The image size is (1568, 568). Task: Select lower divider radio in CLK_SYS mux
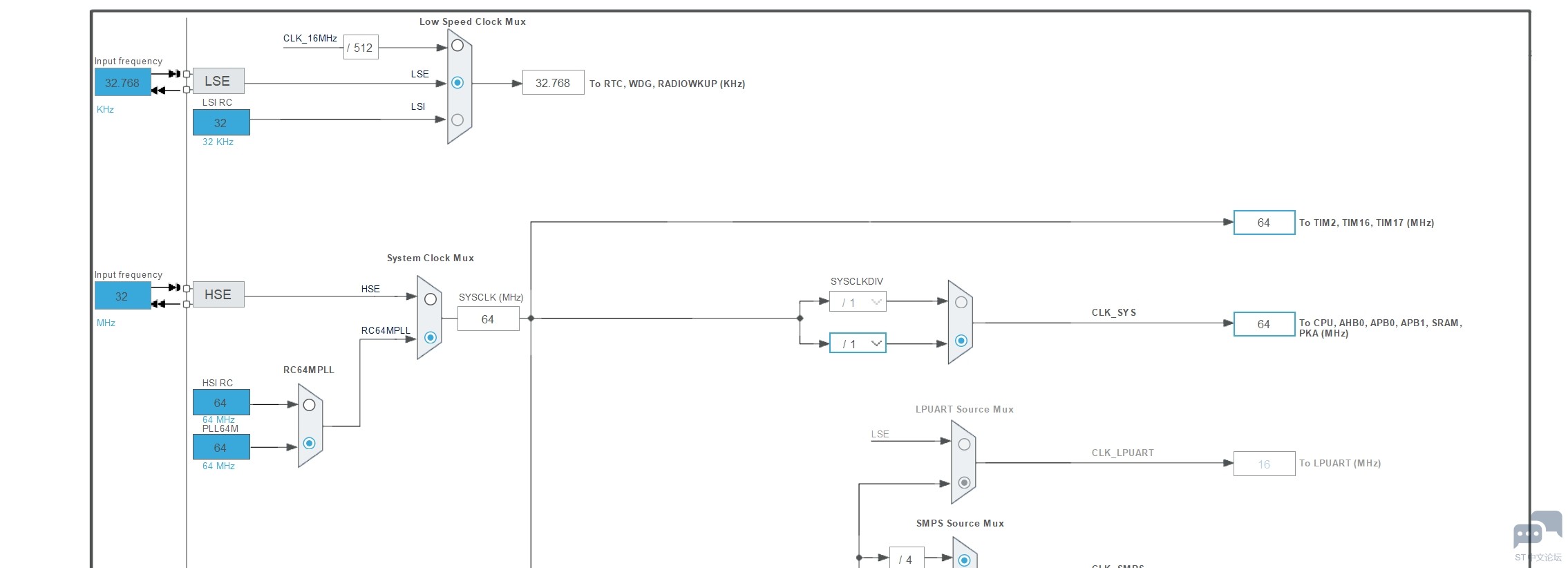click(961, 341)
